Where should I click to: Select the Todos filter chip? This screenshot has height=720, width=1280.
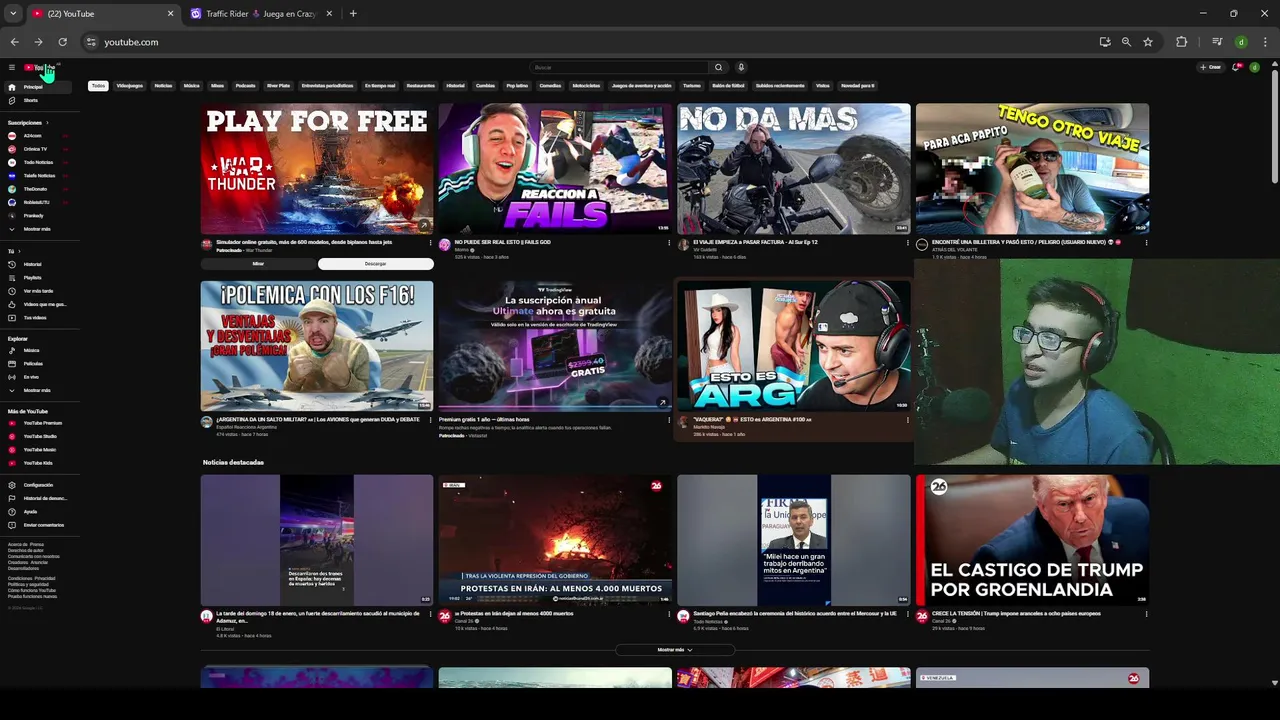pyautogui.click(x=98, y=86)
